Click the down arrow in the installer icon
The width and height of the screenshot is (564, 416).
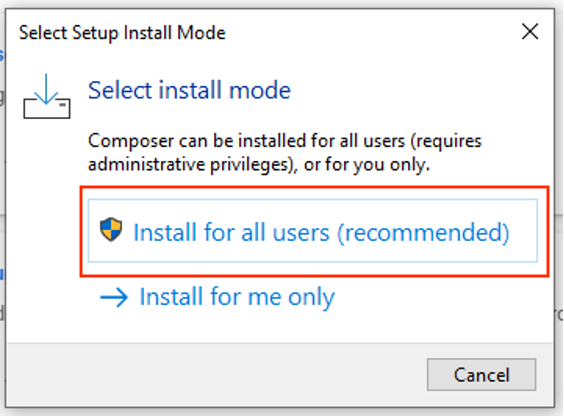coord(46,89)
